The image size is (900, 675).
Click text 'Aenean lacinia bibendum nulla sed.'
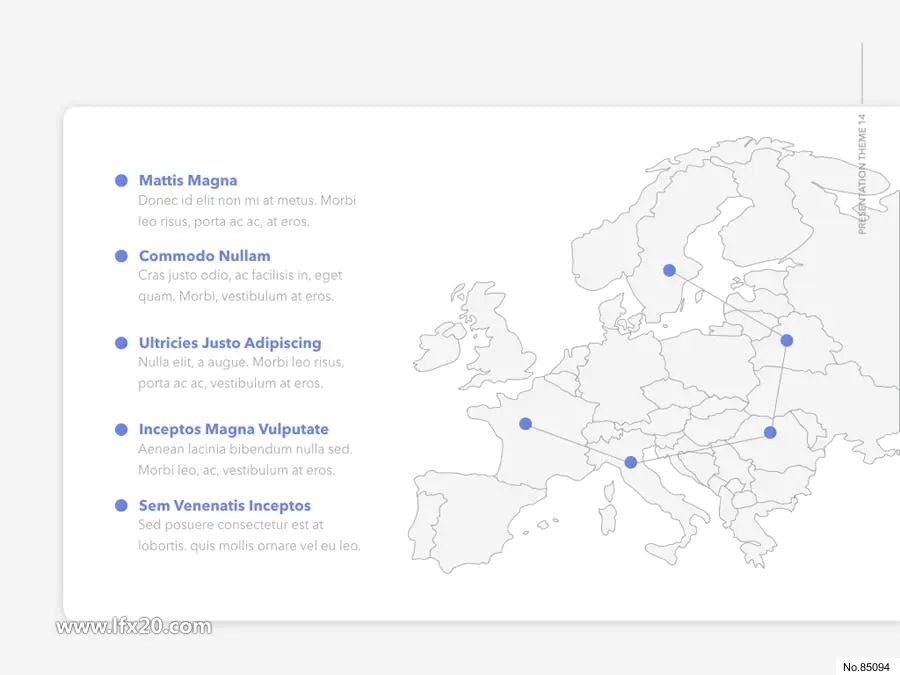point(245,449)
